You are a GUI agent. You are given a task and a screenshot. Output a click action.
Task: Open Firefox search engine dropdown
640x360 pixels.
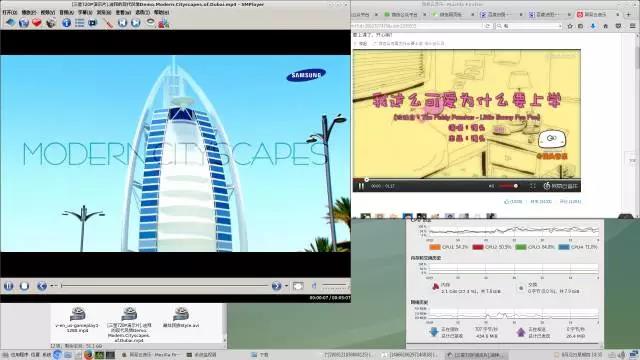(500, 26)
